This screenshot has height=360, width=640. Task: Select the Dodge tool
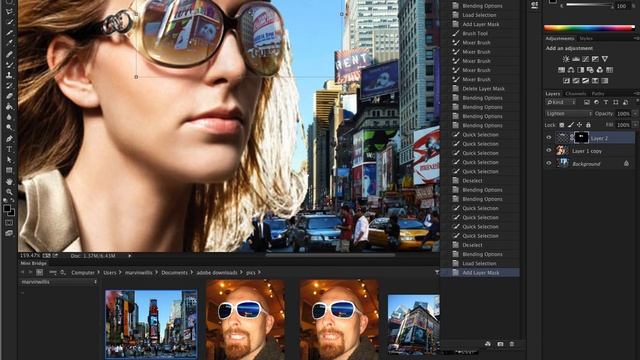pyautogui.click(x=9, y=128)
